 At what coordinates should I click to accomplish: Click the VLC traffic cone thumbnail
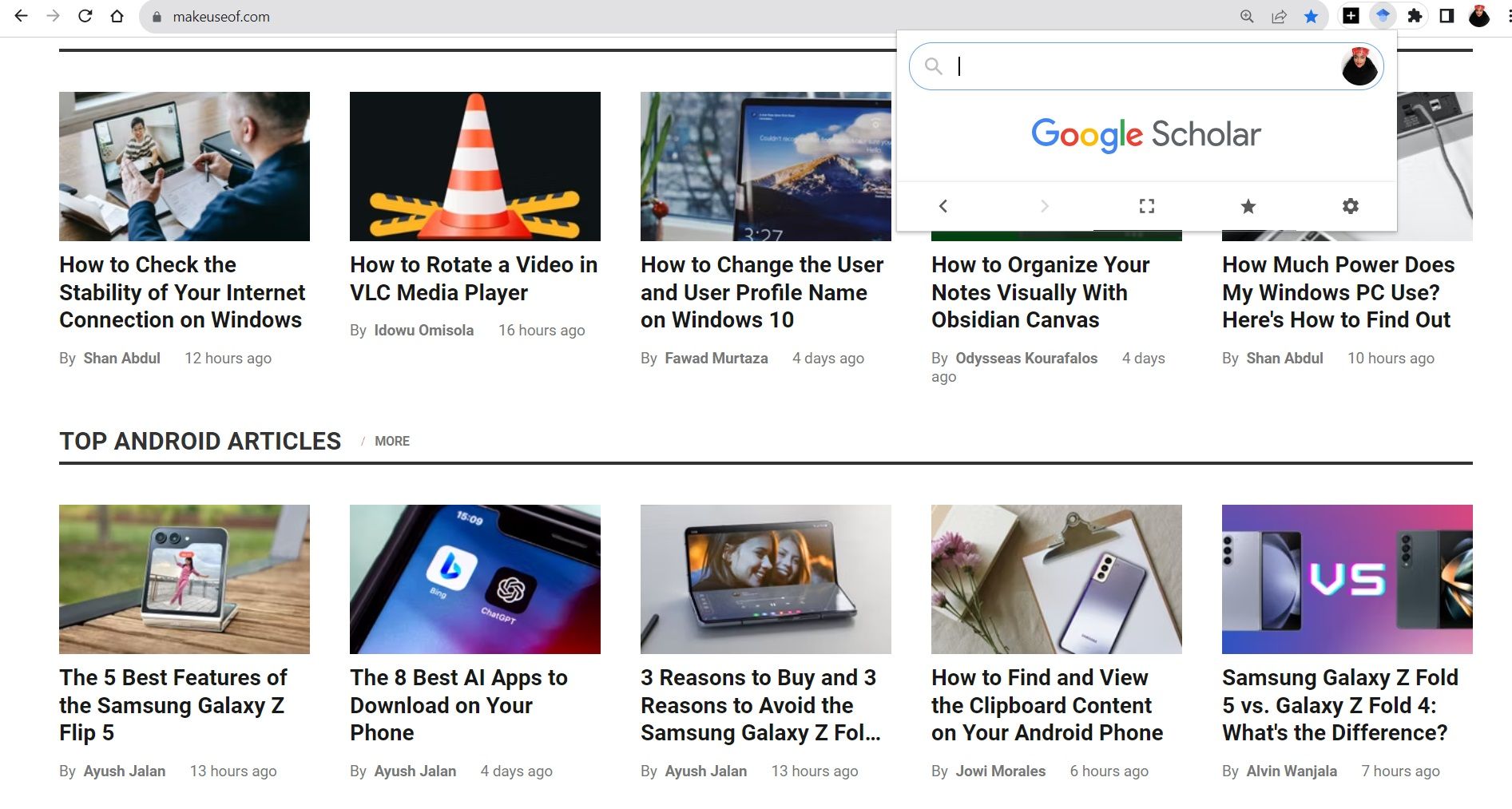[x=475, y=166]
